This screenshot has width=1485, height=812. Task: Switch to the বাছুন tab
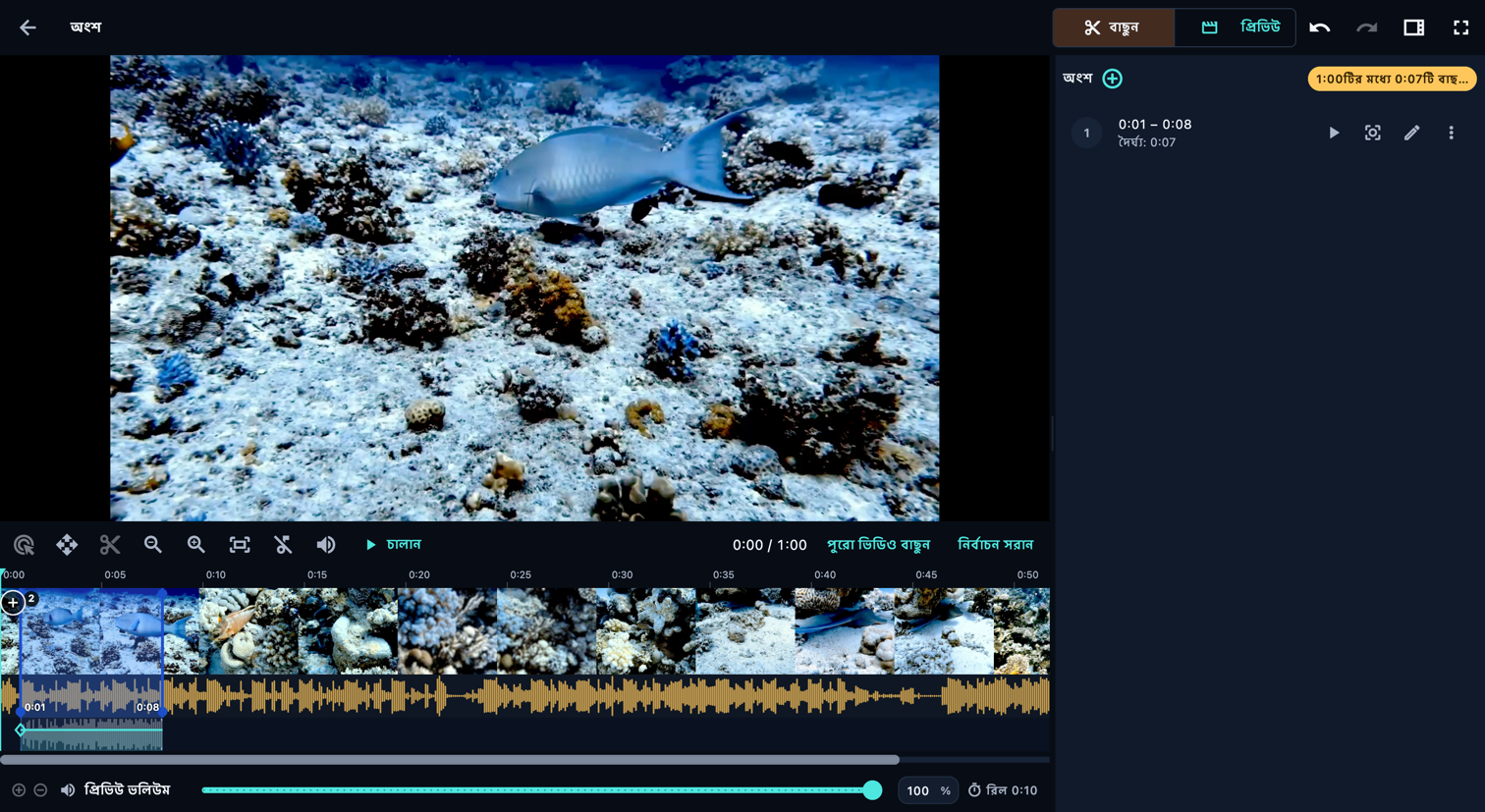[1114, 27]
